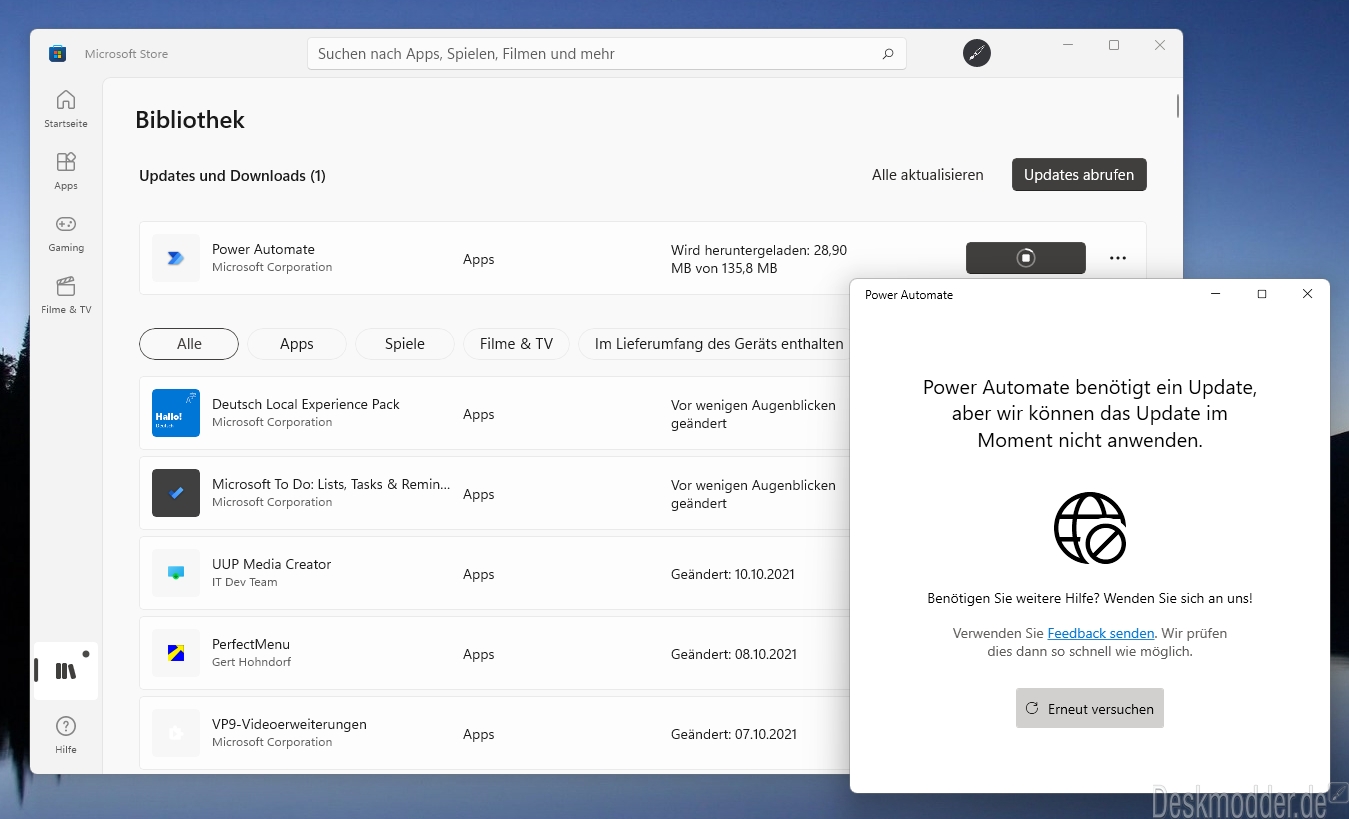Click Alle aktualisieren

click(x=928, y=175)
